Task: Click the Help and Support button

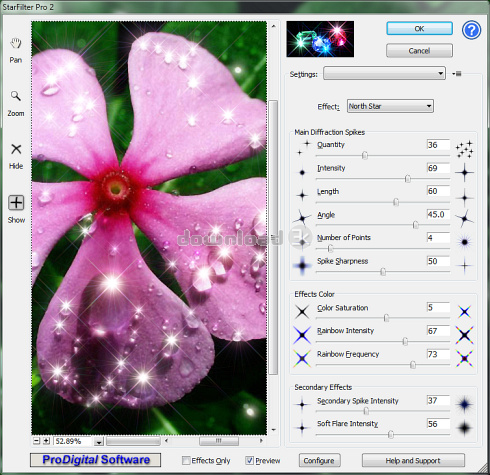Action: [x=413, y=460]
